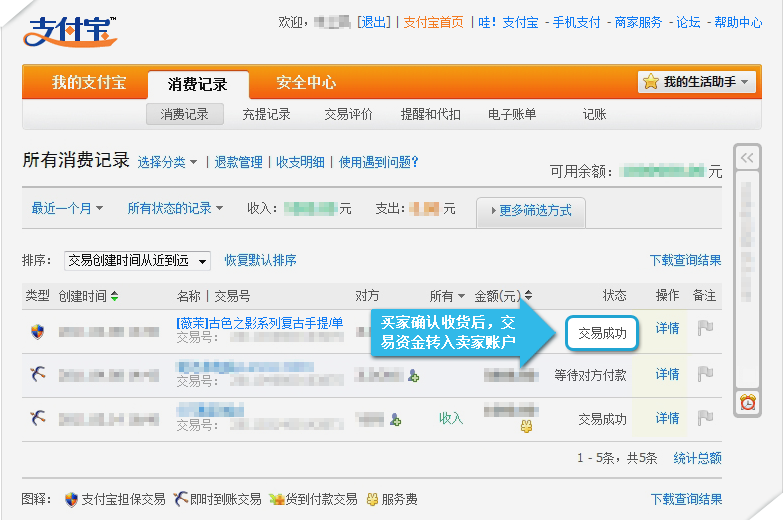Click the 退出 logout link
Screen dimensions: 783x520
374,22
